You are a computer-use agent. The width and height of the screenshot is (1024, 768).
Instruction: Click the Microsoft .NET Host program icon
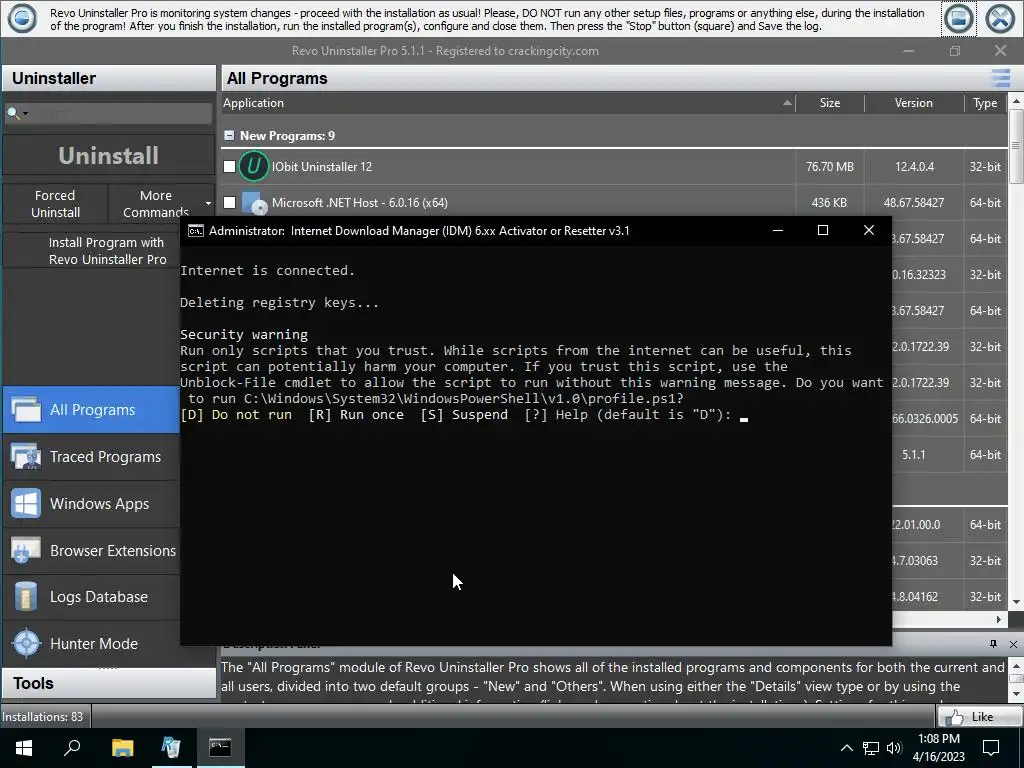pyautogui.click(x=254, y=202)
